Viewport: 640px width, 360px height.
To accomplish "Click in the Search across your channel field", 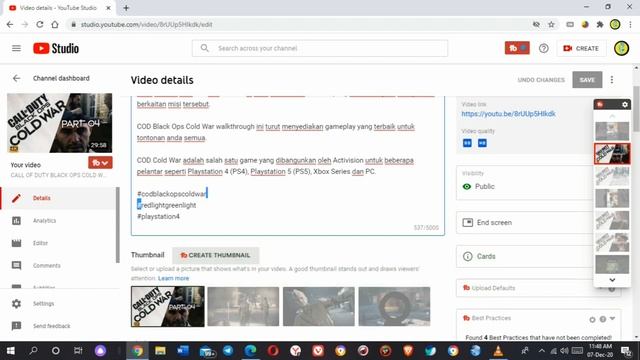I will pos(320,48).
